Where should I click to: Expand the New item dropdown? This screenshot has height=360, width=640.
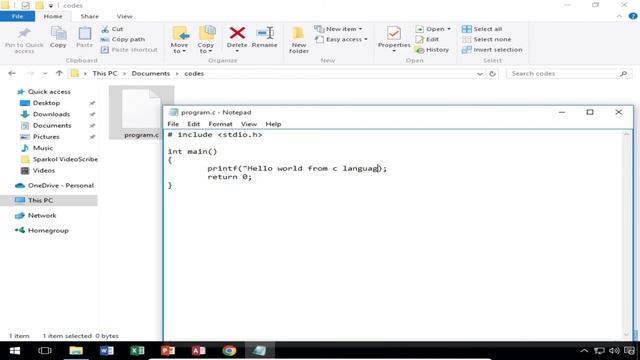(338, 29)
